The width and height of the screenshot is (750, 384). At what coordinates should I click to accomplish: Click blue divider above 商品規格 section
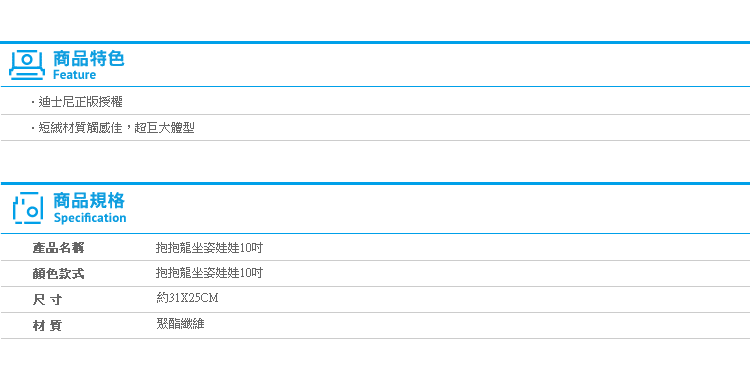375,184
